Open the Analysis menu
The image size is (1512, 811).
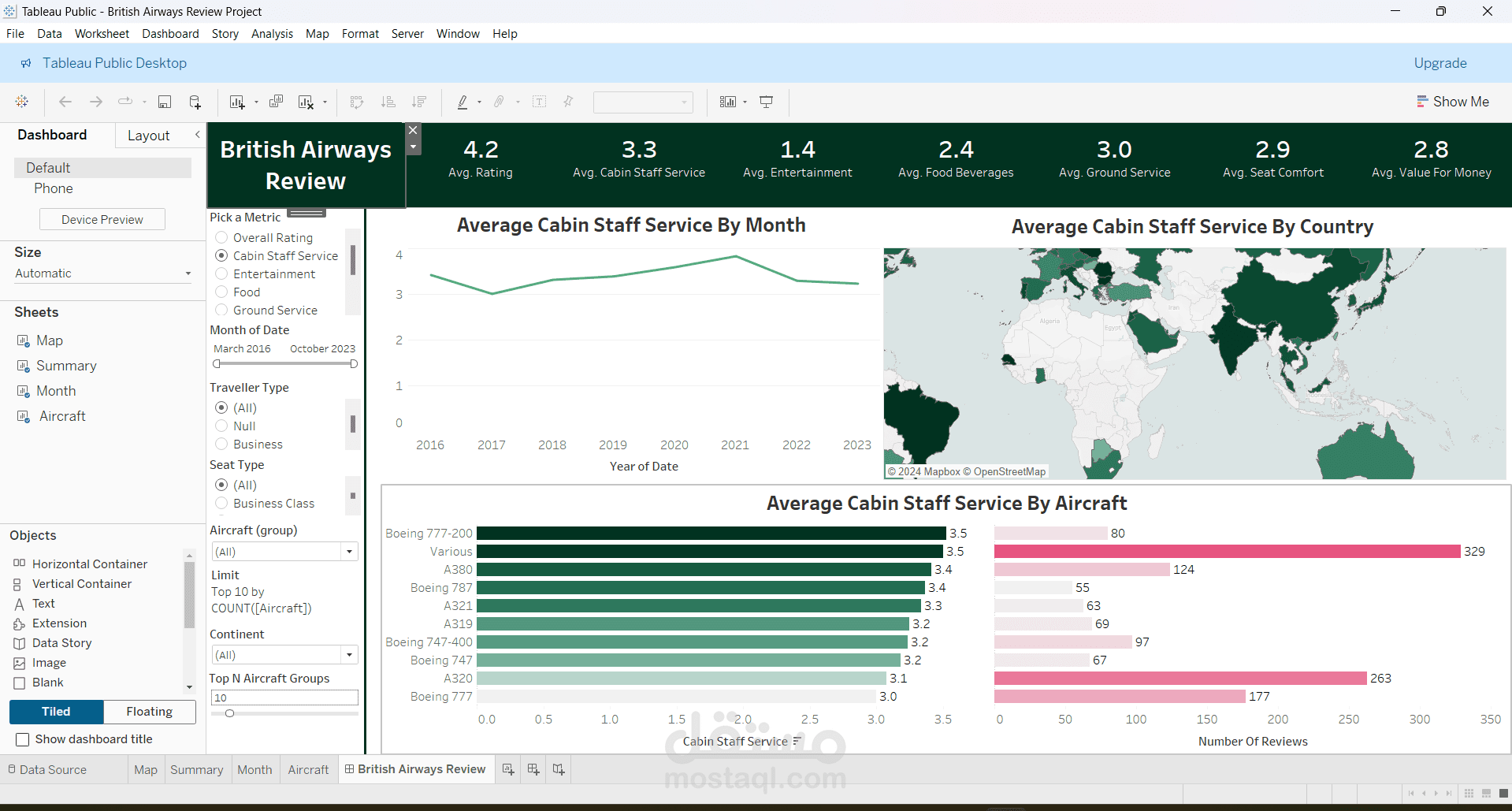pos(272,34)
